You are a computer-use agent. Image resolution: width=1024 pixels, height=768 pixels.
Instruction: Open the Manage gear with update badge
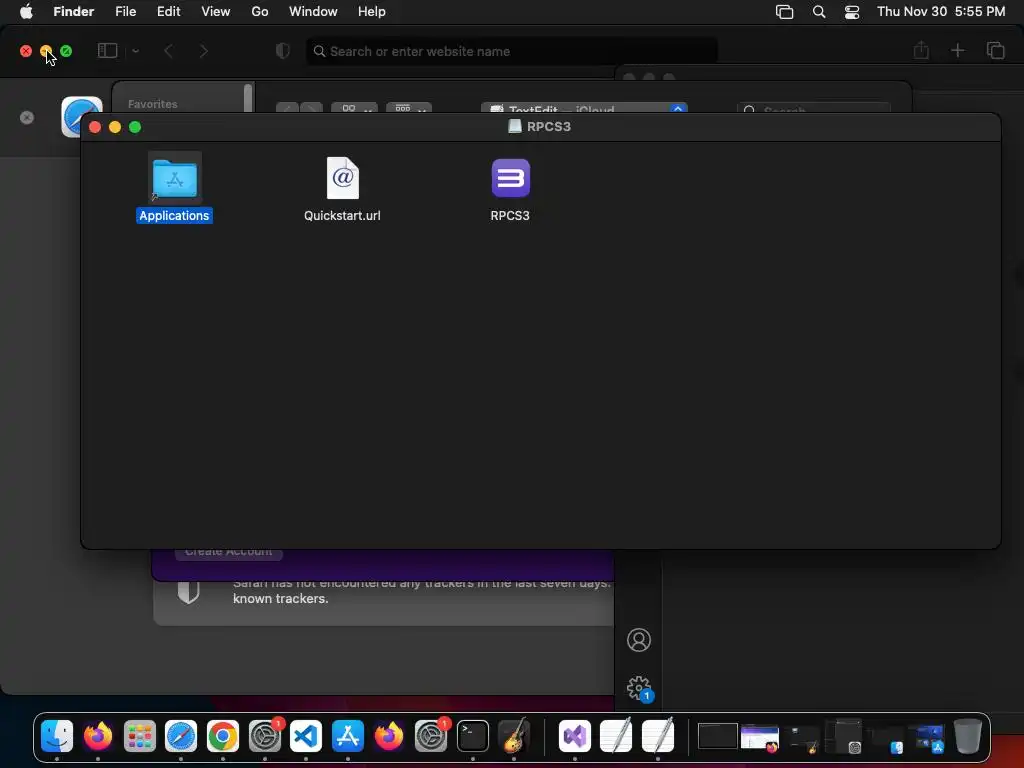pyautogui.click(x=639, y=688)
